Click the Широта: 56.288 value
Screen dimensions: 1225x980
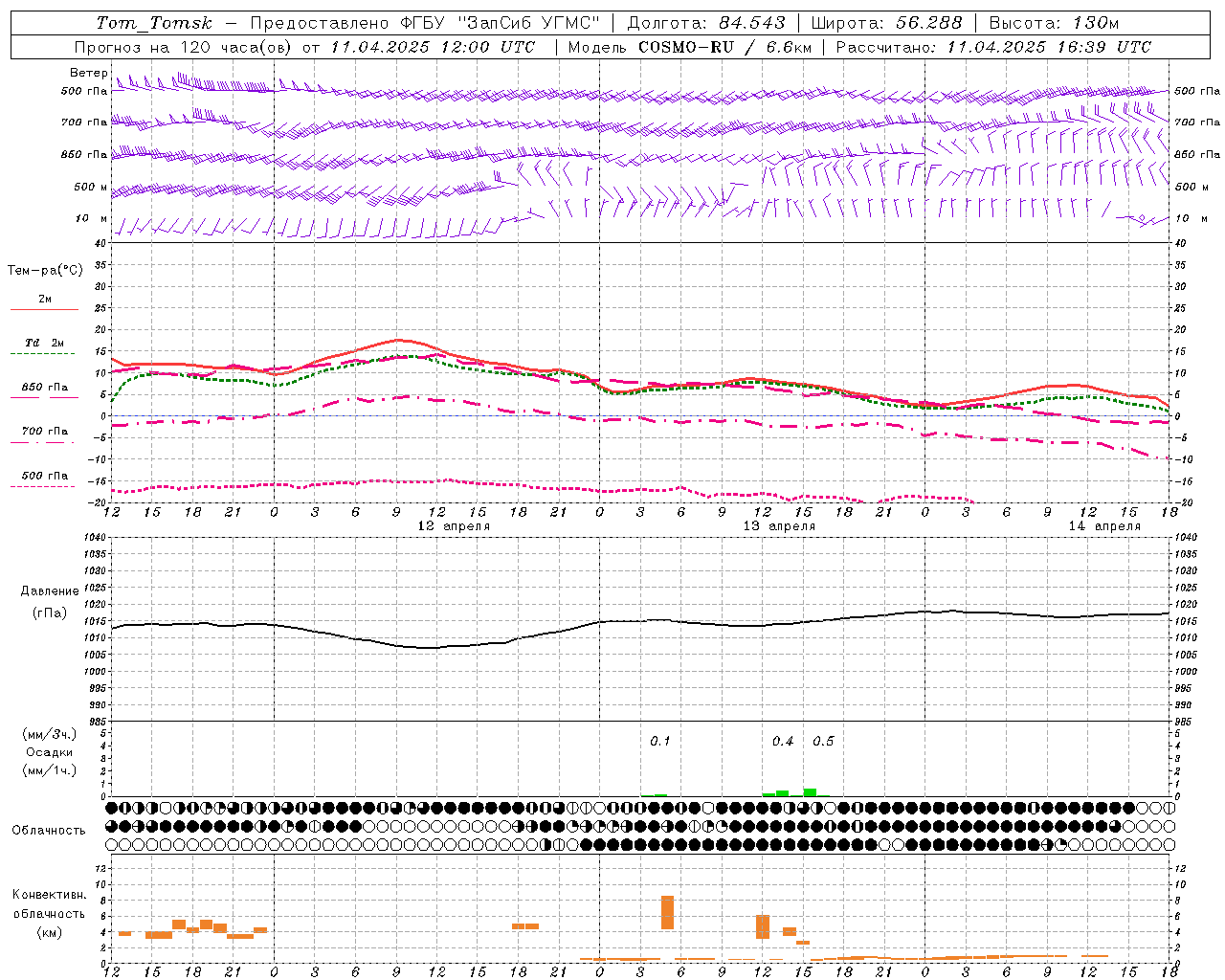pyautogui.click(x=886, y=23)
